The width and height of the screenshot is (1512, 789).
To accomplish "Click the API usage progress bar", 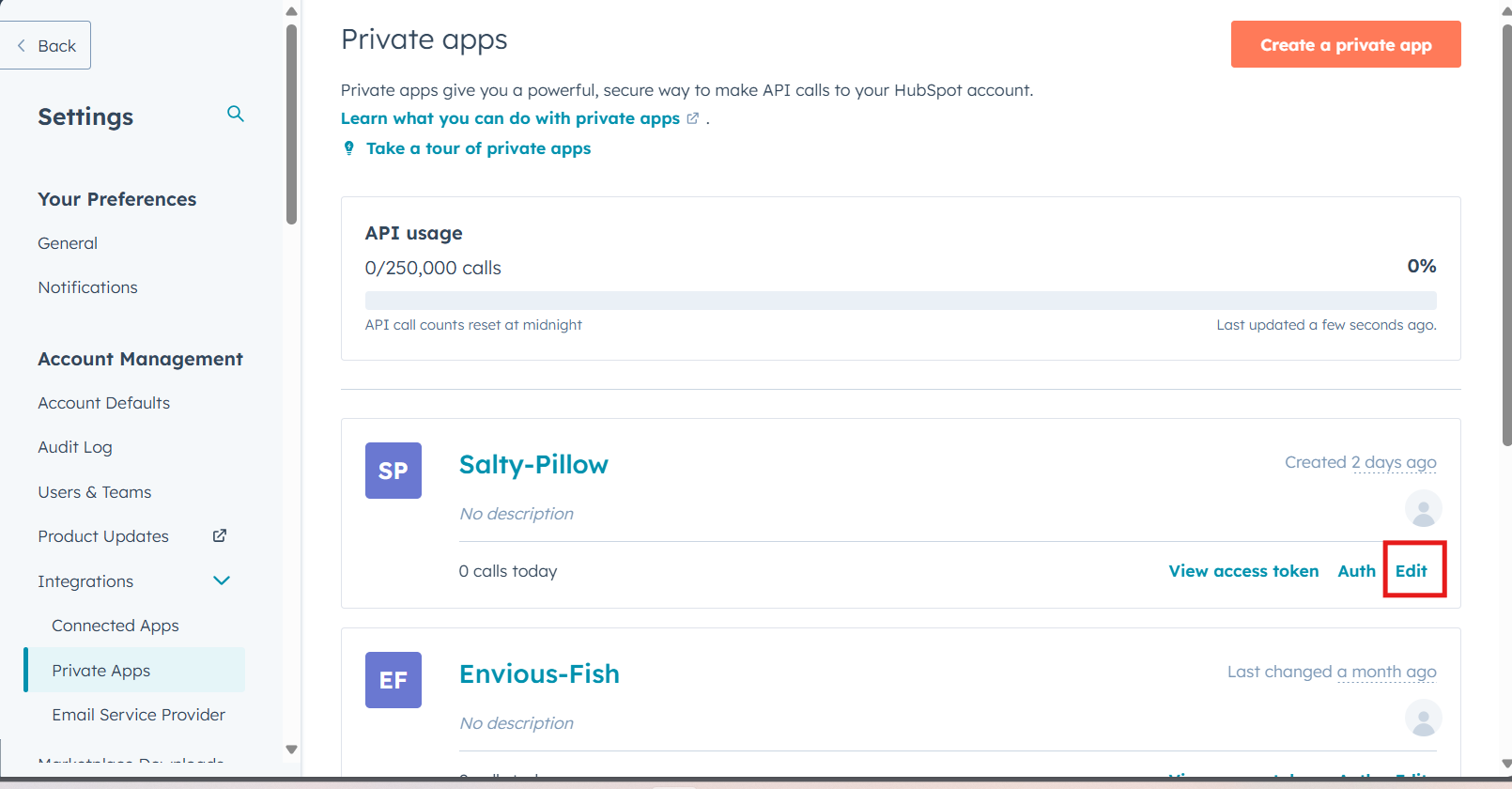I will coord(900,301).
